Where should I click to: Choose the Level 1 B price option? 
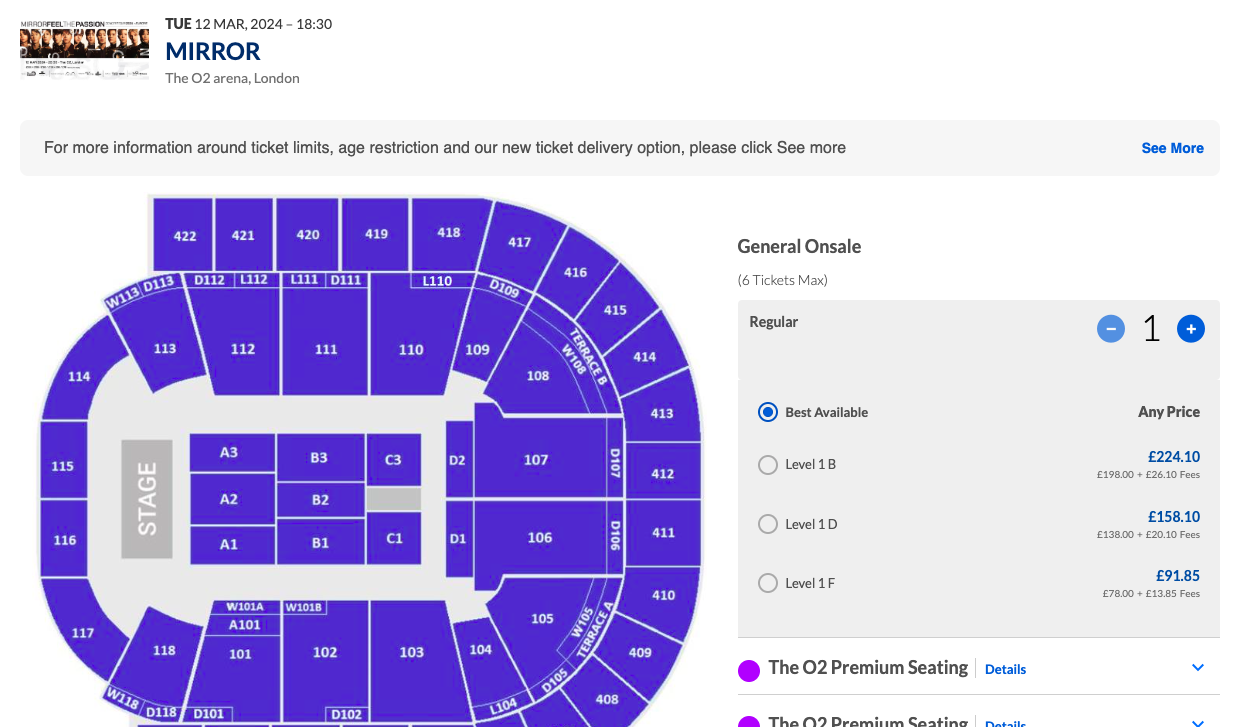pos(768,464)
